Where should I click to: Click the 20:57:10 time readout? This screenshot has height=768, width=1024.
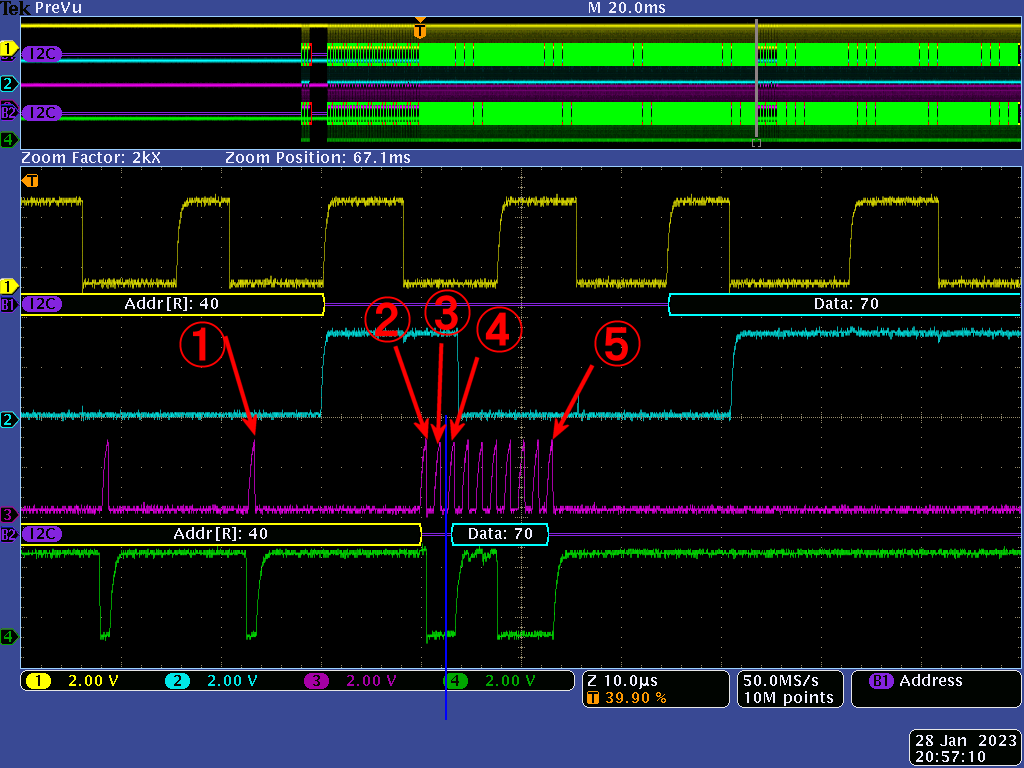(950, 757)
